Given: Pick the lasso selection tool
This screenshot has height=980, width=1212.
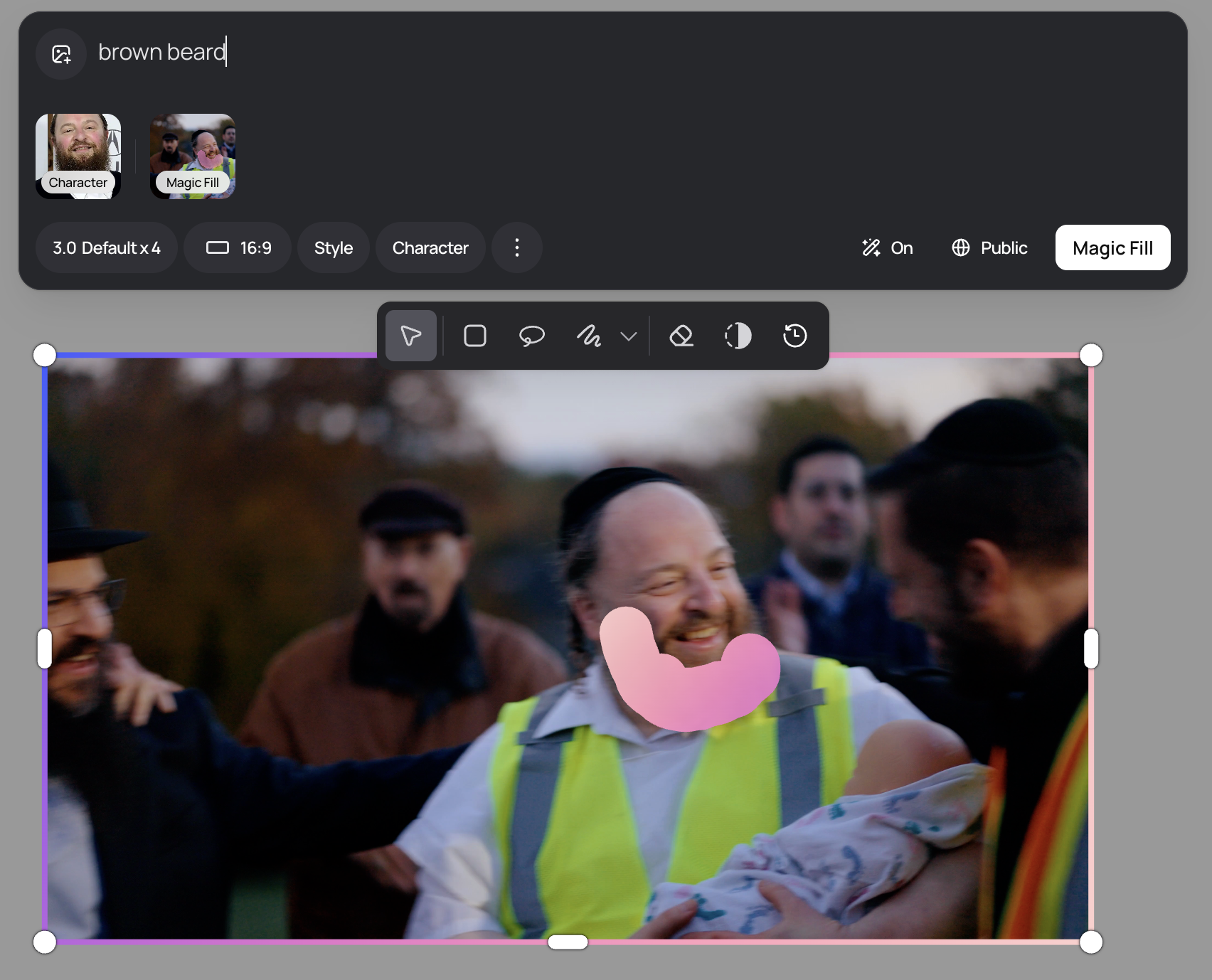Looking at the screenshot, I should pos(532,336).
